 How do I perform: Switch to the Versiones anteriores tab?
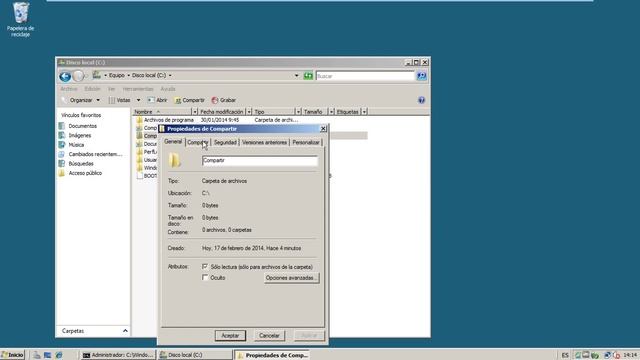pyautogui.click(x=264, y=142)
